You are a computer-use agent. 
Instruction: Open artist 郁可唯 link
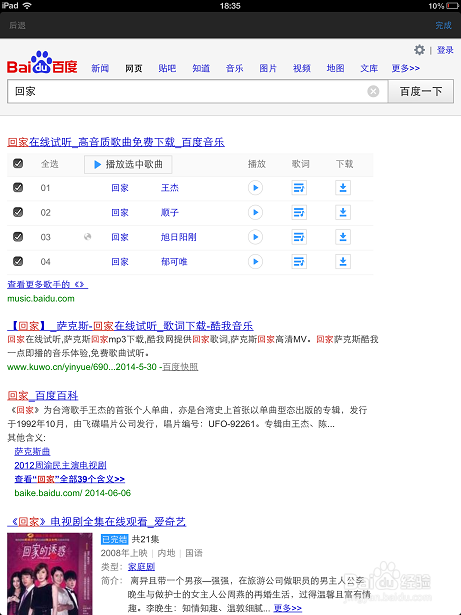click(174, 262)
